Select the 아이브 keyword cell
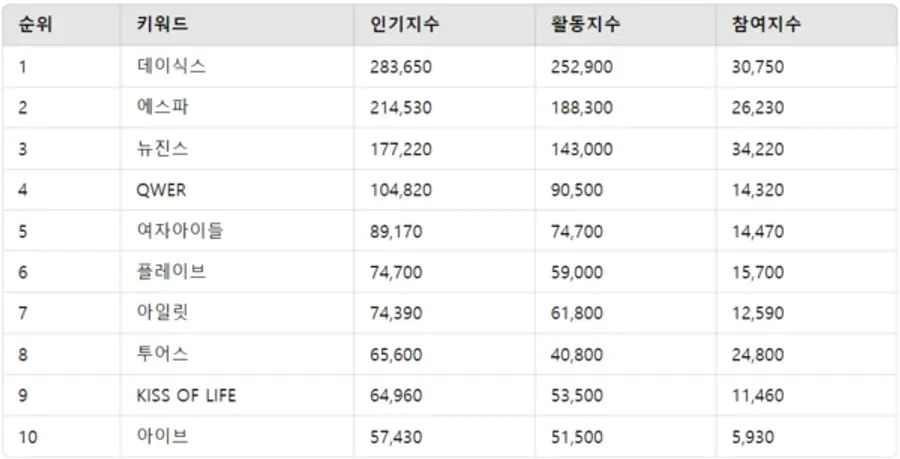The image size is (900, 459). pos(162,436)
